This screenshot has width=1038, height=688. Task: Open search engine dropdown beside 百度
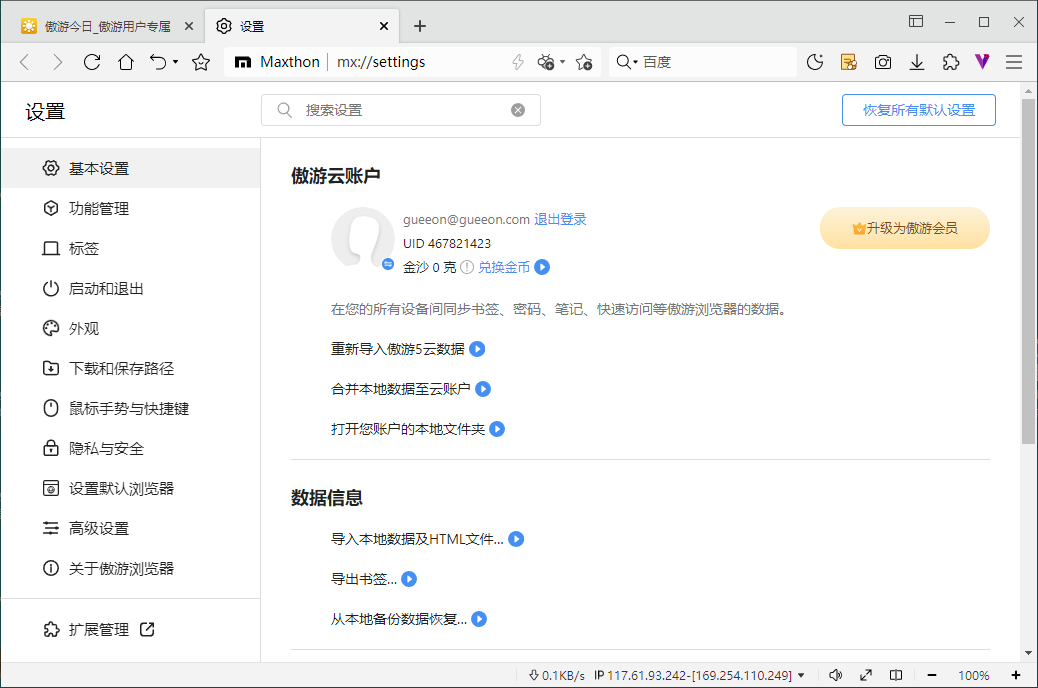(634, 63)
